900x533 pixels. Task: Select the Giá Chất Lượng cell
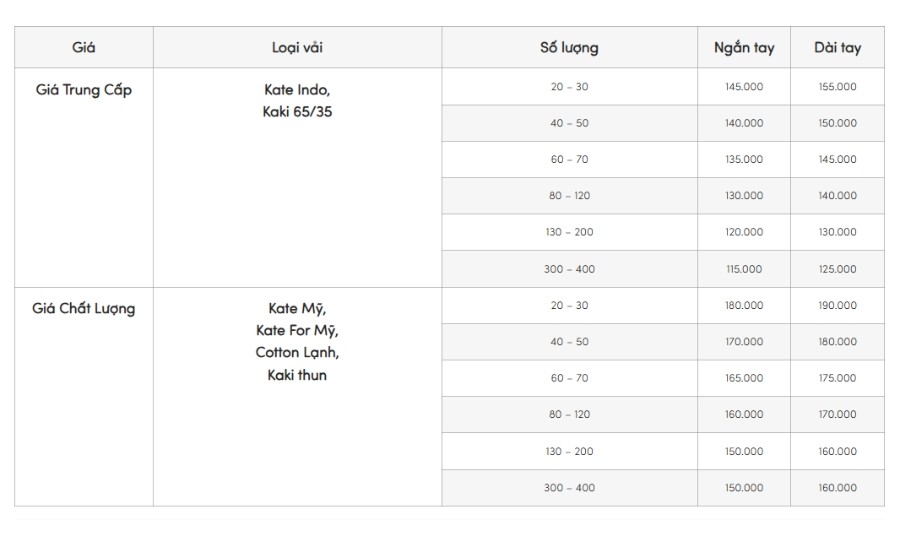[84, 396]
